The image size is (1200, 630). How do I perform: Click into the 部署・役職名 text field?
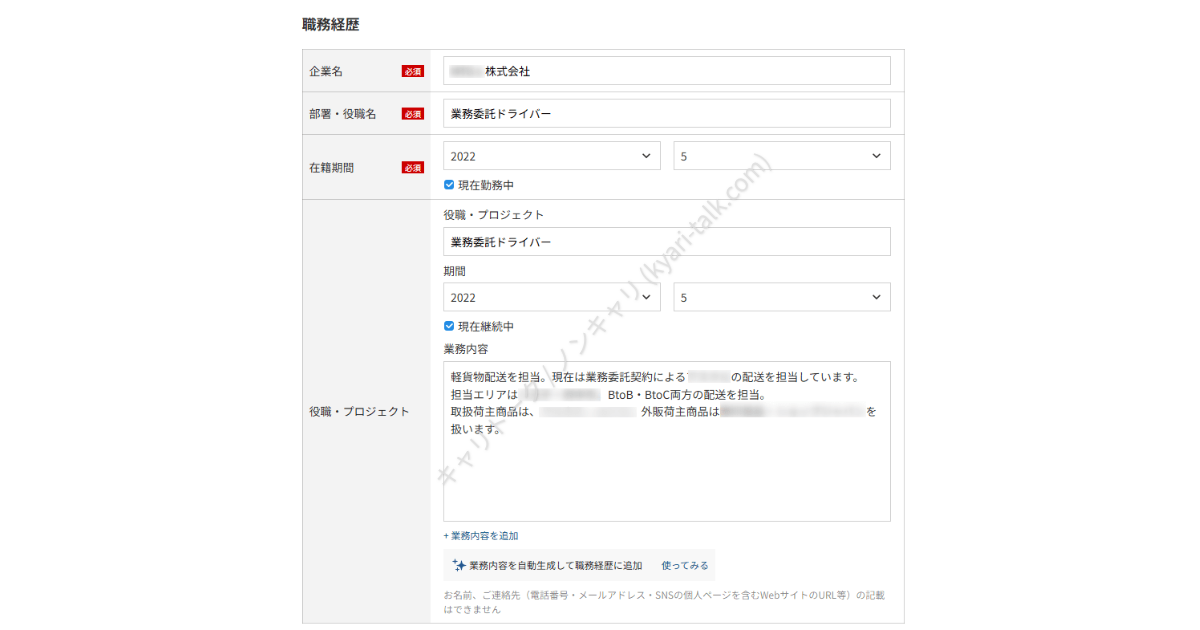(x=666, y=114)
